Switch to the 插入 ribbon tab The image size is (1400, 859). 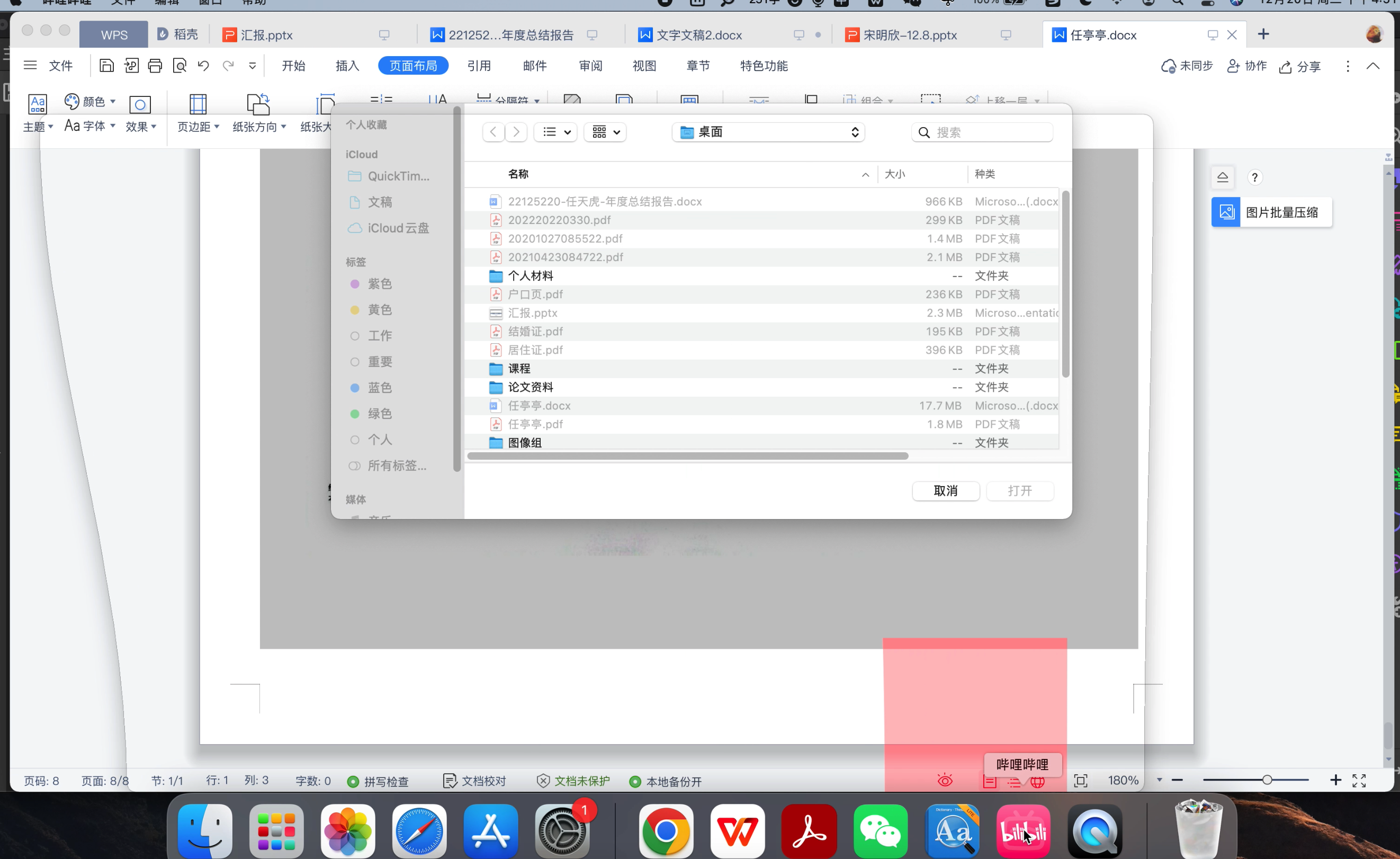pos(347,66)
